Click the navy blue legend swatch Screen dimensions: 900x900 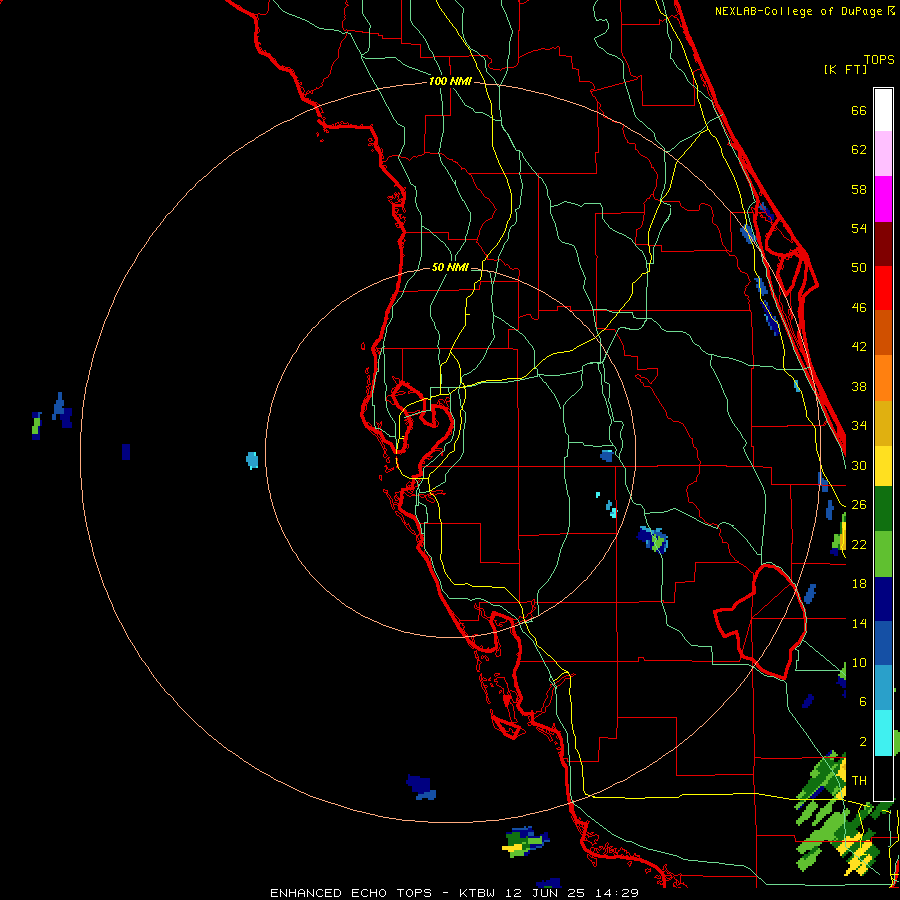[x=883, y=599]
